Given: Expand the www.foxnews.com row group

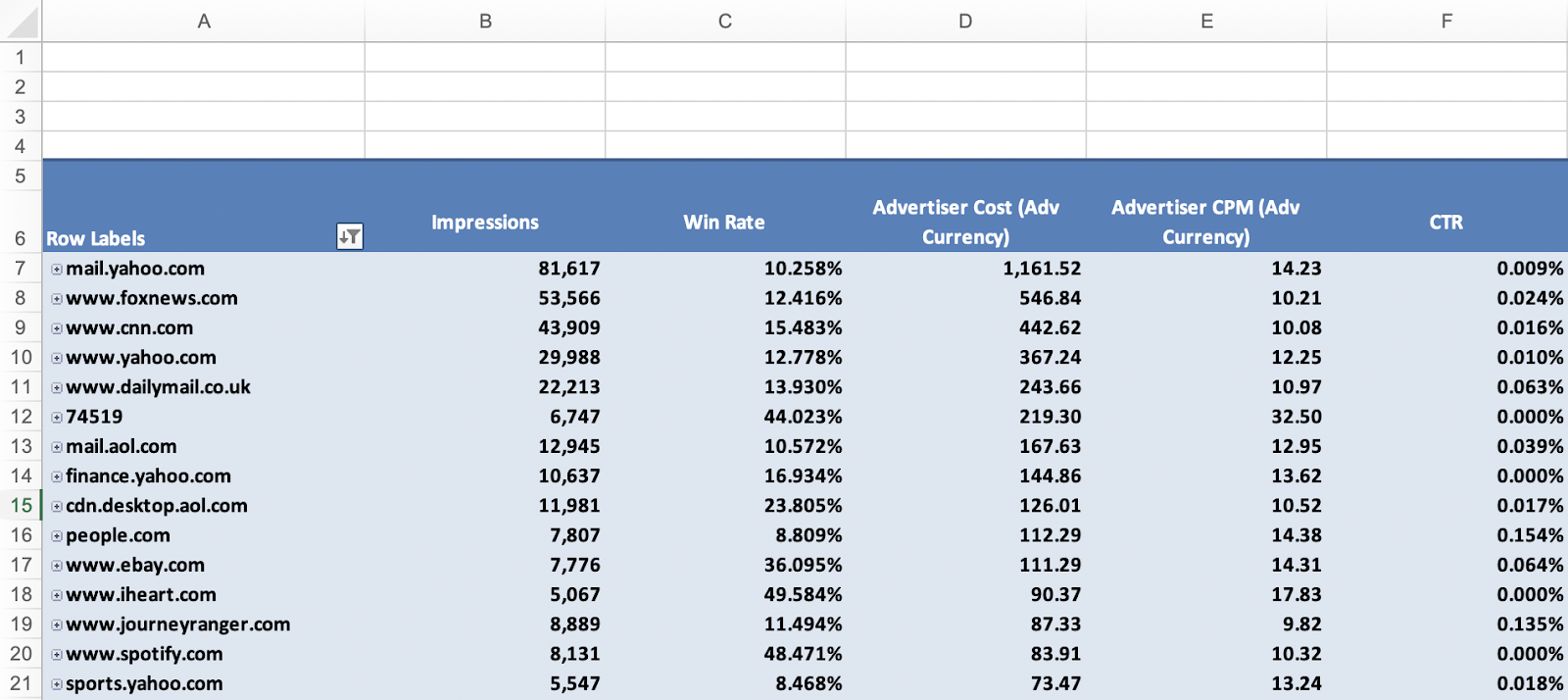Looking at the screenshot, I should (x=57, y=299).
